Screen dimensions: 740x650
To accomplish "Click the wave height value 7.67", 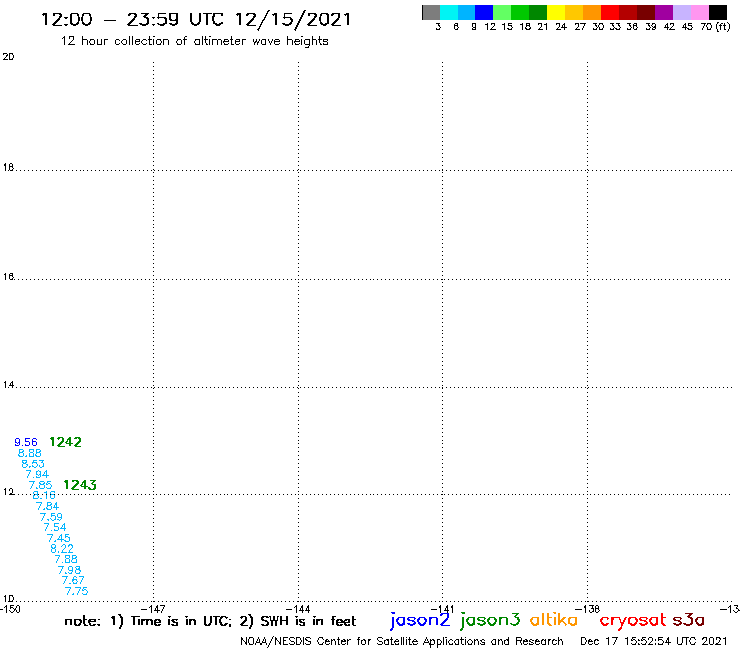I will [x=73, y=580].
